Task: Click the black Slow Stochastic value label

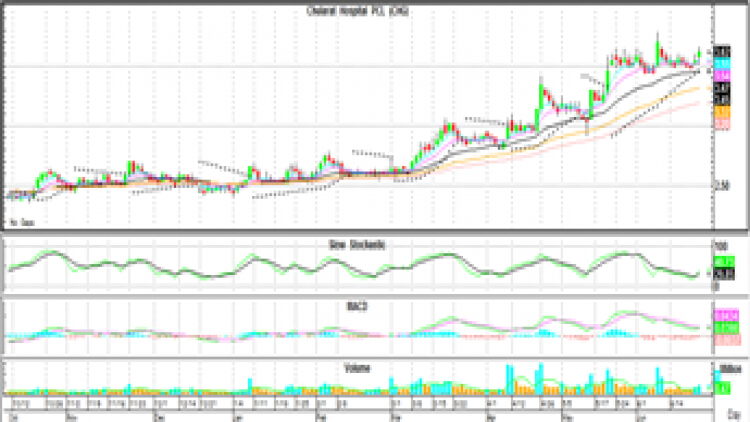Action: coord(724,274)
